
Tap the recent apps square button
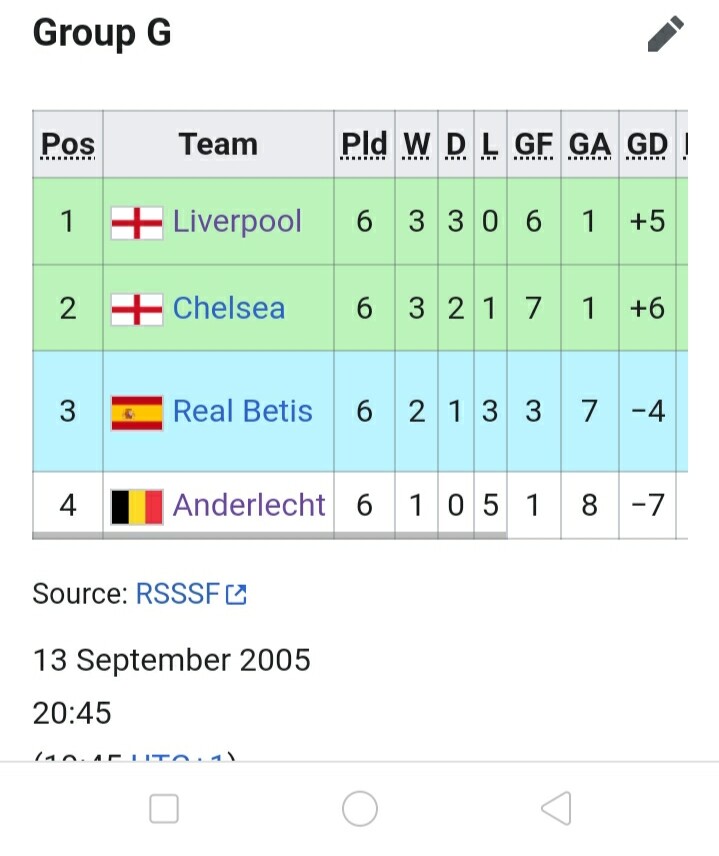point(164,809)
